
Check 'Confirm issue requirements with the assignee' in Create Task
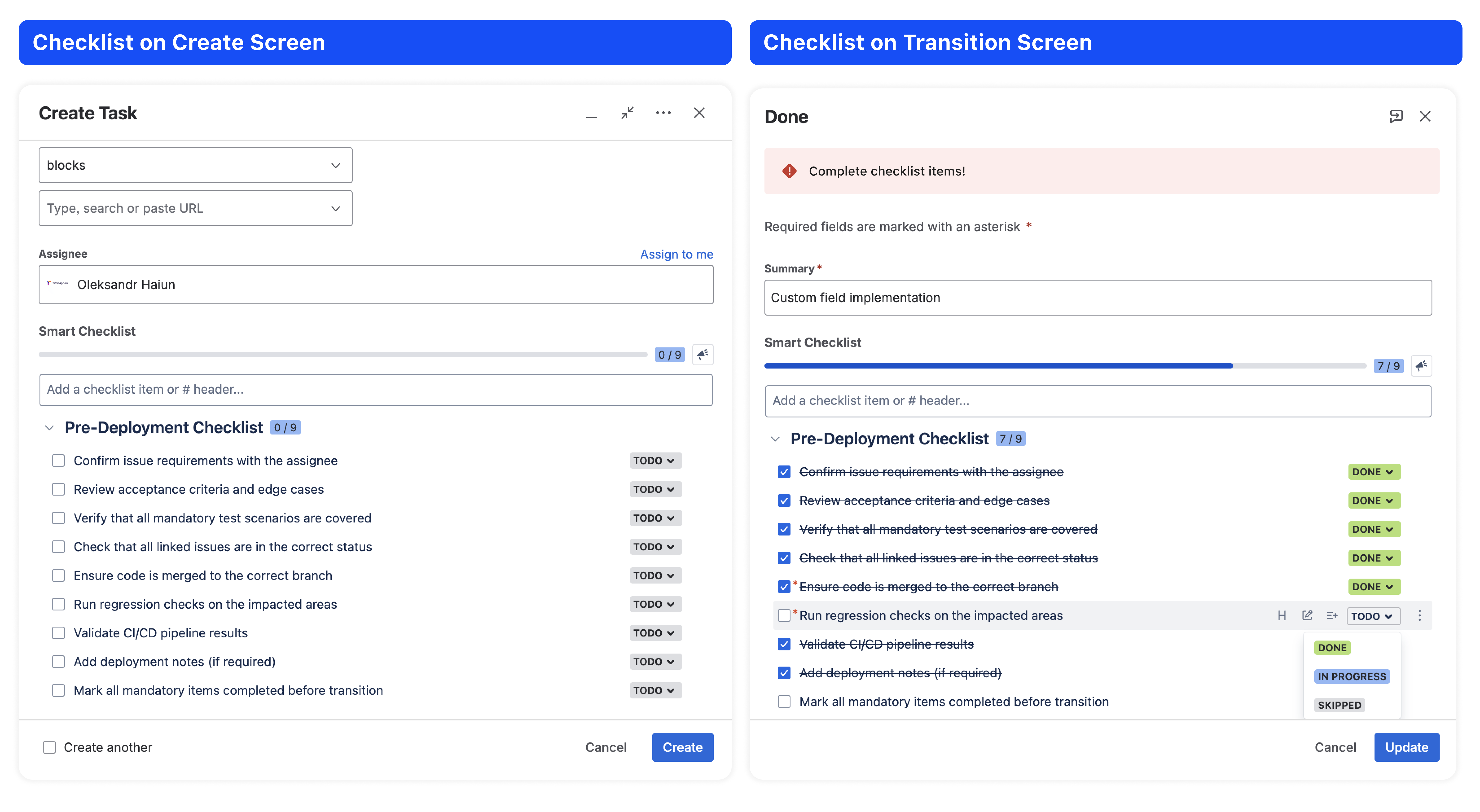(x=58, y=460)
